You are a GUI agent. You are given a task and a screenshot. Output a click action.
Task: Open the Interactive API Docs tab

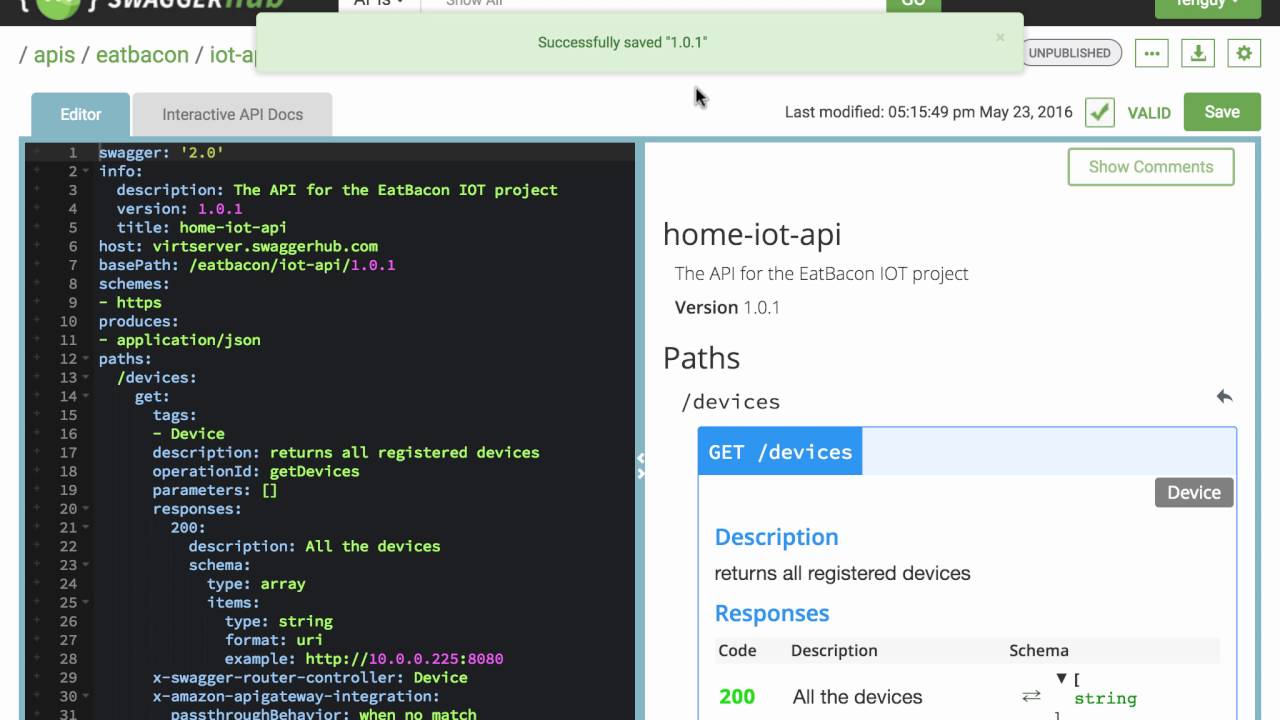tap(232, 114)
